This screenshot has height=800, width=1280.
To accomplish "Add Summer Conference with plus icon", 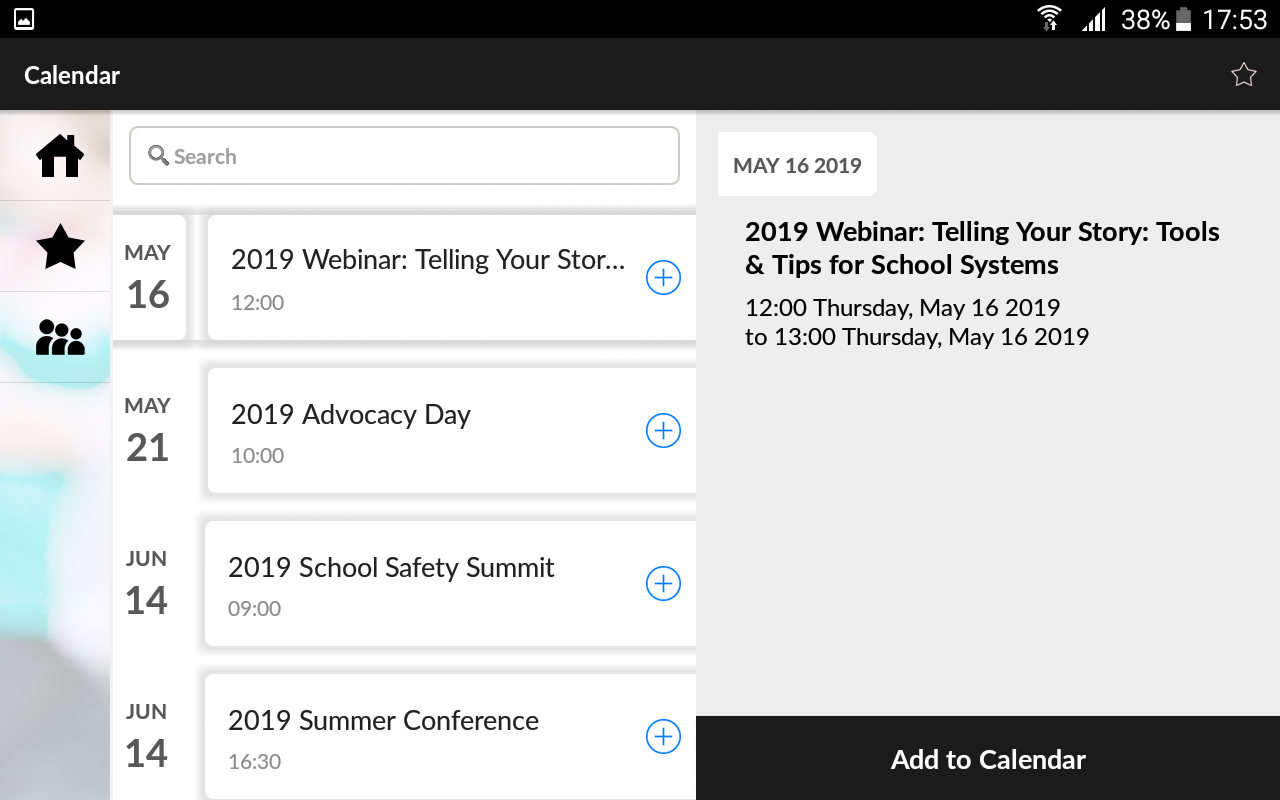I will coord(663,737).
